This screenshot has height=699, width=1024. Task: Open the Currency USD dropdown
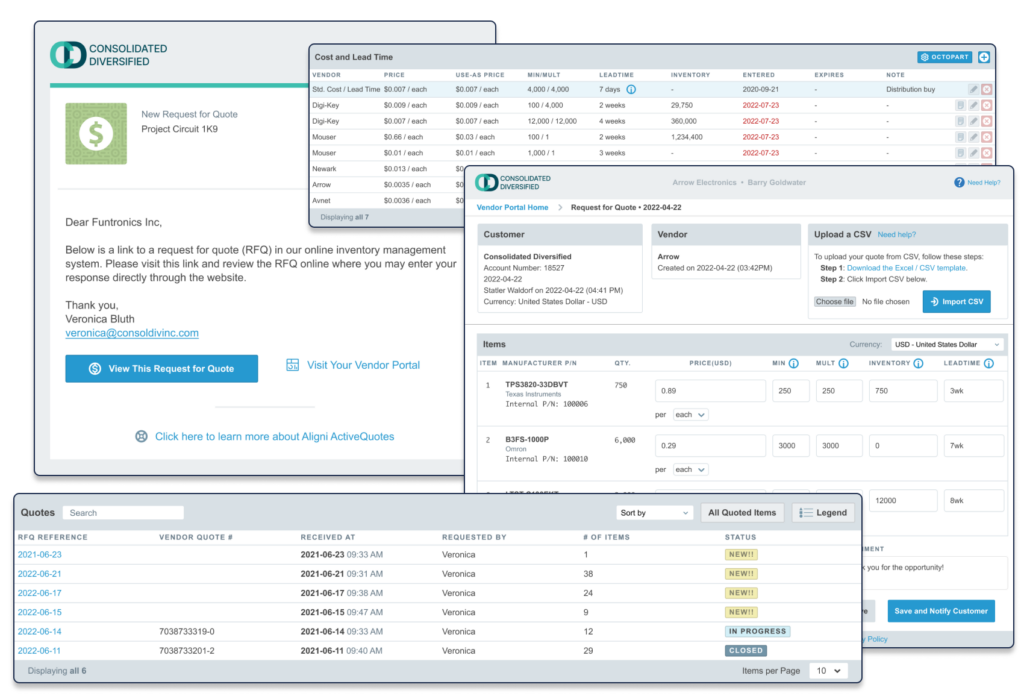(x=946, y=344)
